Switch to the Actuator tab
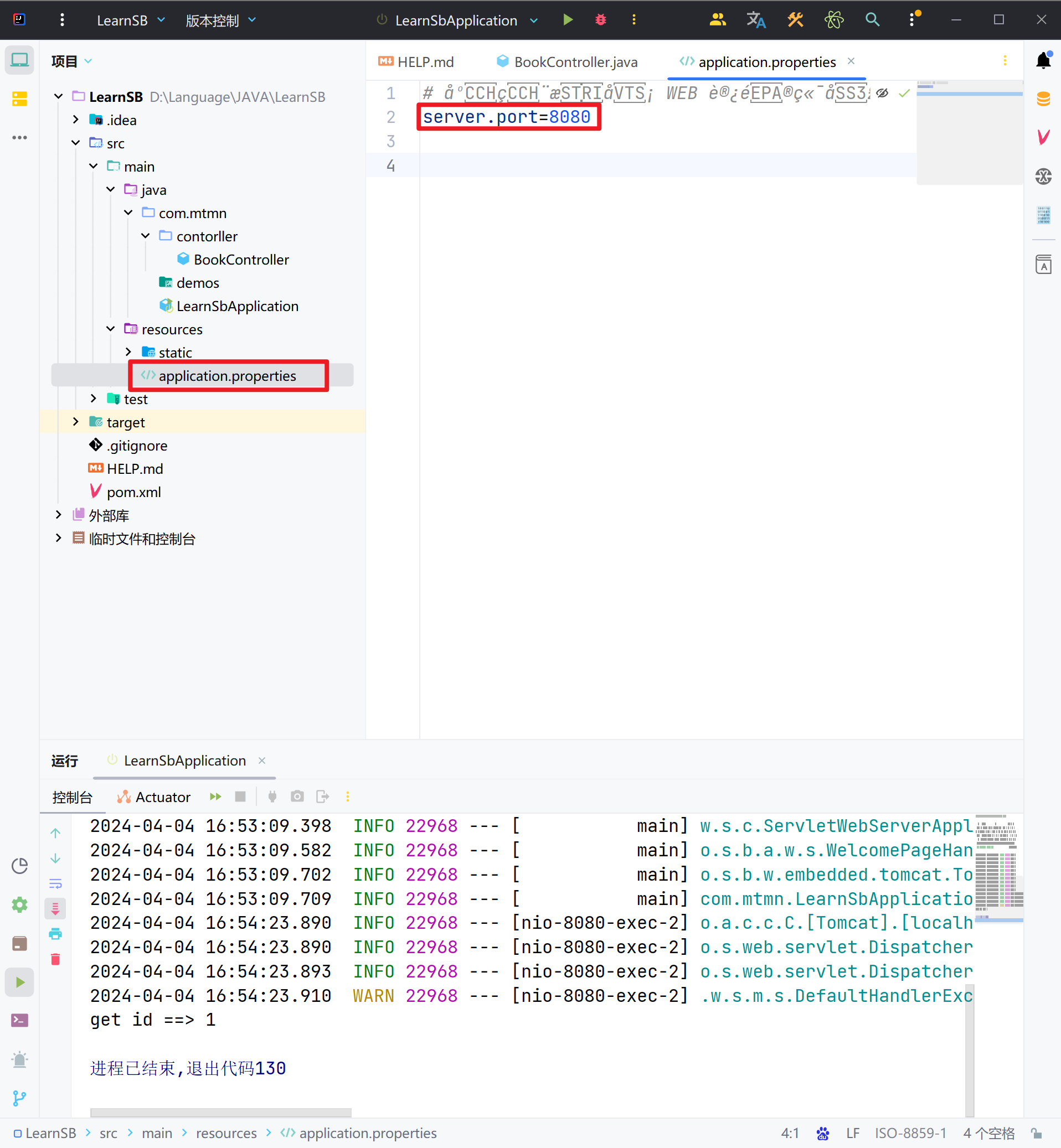This screenshot has width=1061, height=1148. [154, 797]
